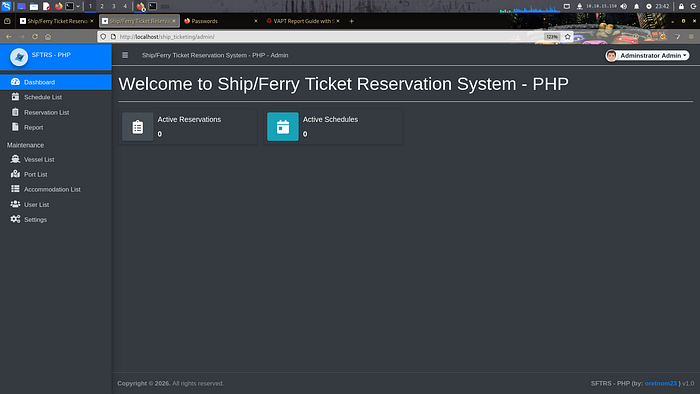The width and height of the screenshot is (700, 394).
Task: Click the Report file icon
Action: (x=15, y=127)
